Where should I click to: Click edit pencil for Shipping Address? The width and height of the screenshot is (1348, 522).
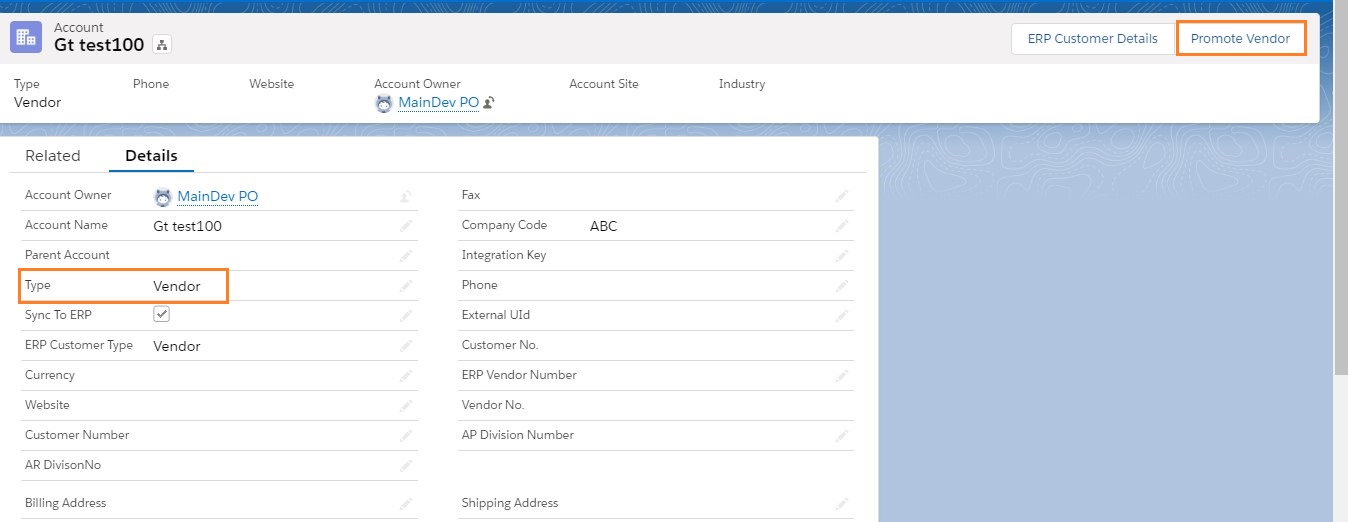click(x=842, y=504)
